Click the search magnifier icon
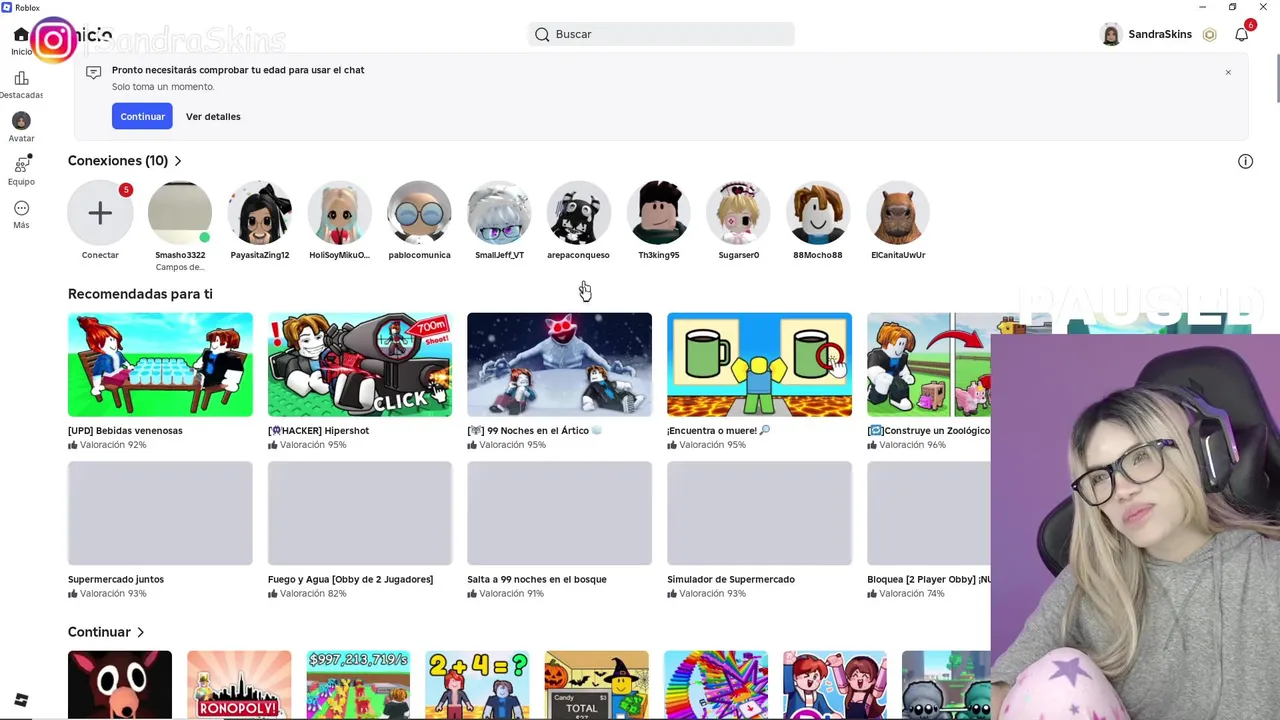The image size is (1280, 720). [x=542, y=34]
